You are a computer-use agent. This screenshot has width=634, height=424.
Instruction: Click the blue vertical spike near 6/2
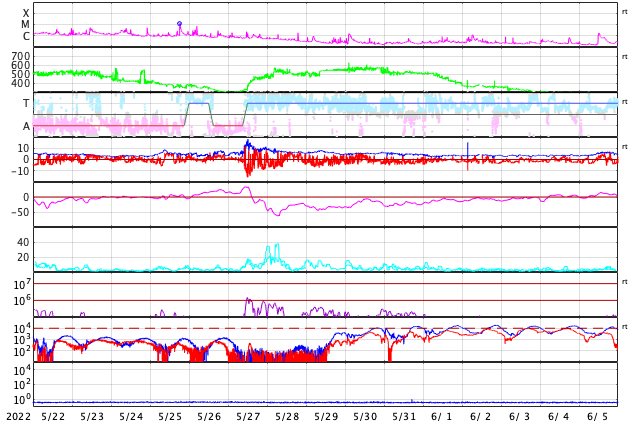tap(467, 150)
